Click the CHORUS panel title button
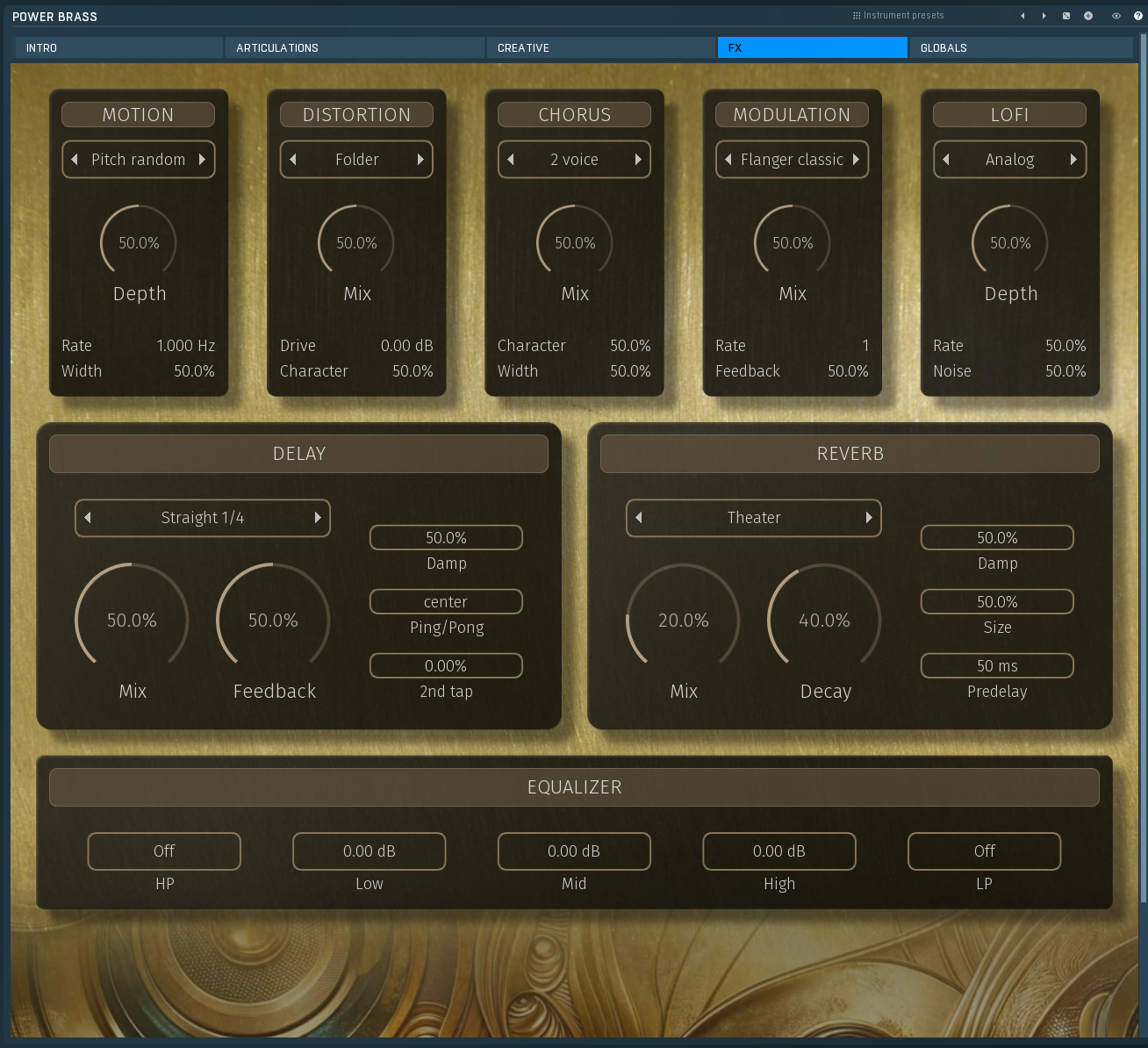Viewport: 1148px width, 1048px height. coord(574,114)
